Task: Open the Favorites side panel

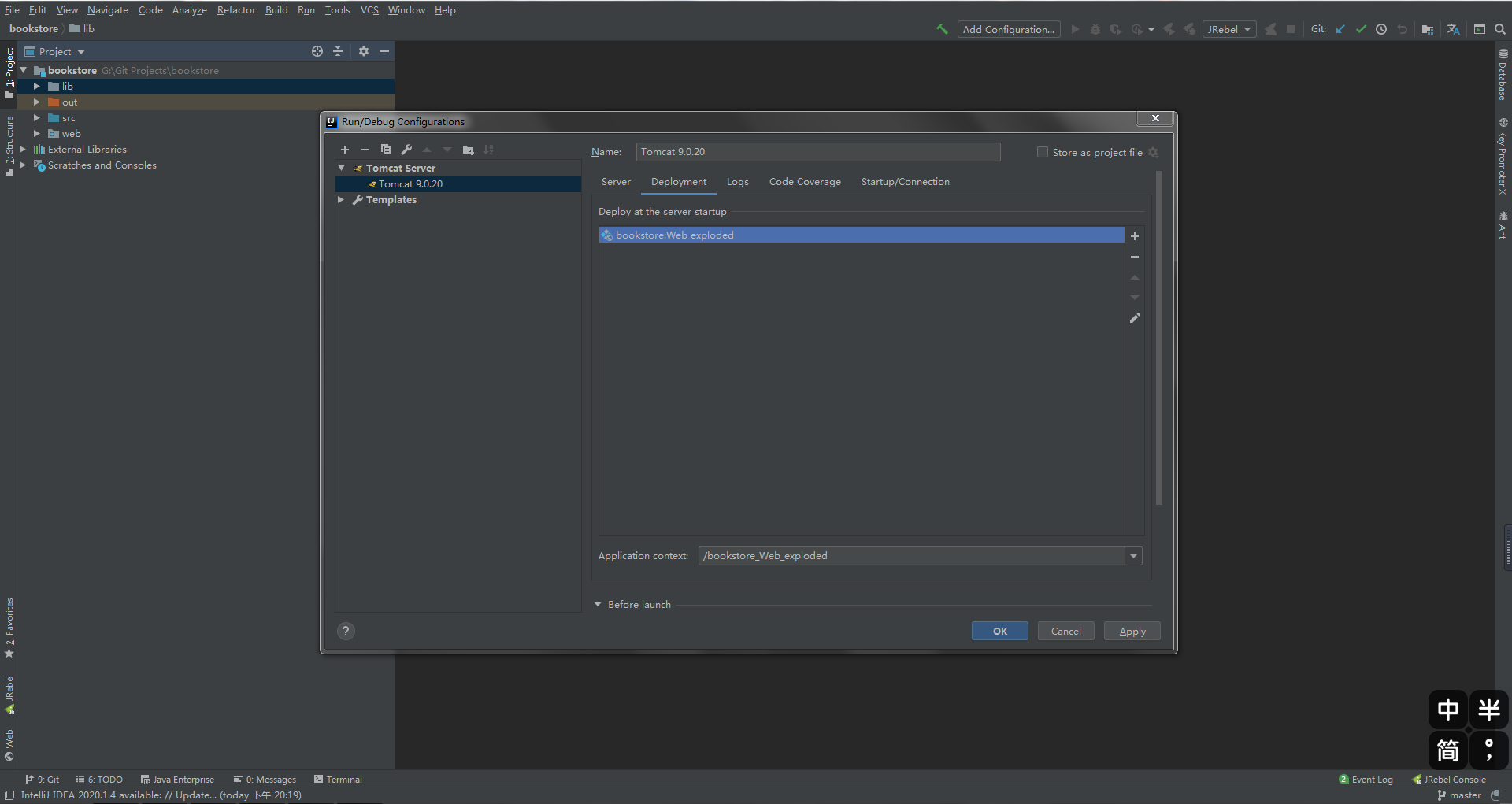Action: [x=9, y=628]
